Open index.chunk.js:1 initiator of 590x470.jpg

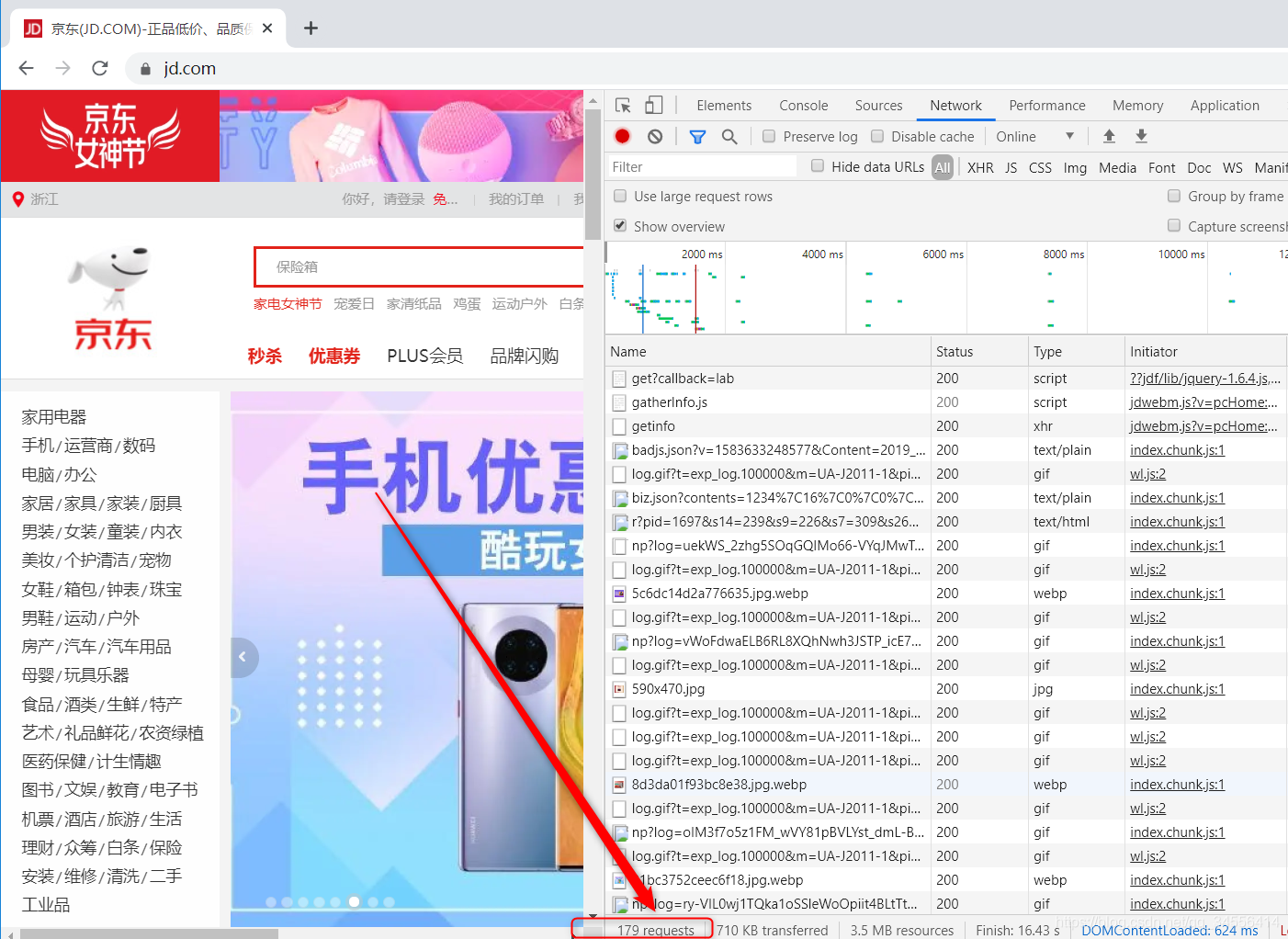1177,689
